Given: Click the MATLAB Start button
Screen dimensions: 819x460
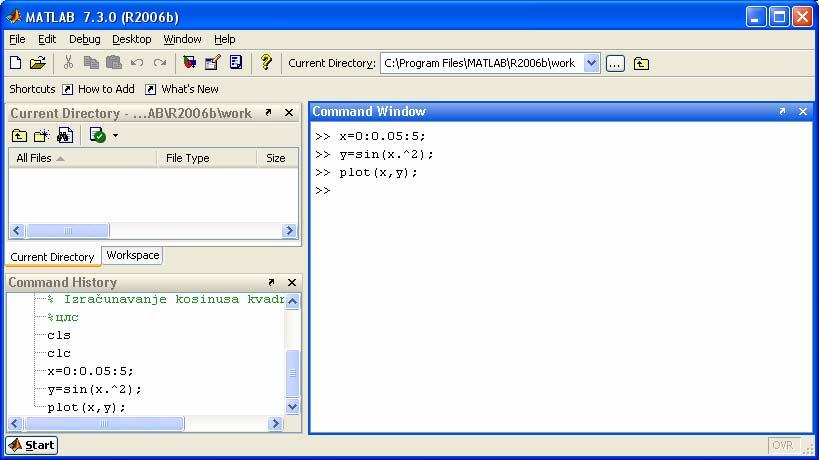Looking at the screenshot, I should (x=32, y=445).
